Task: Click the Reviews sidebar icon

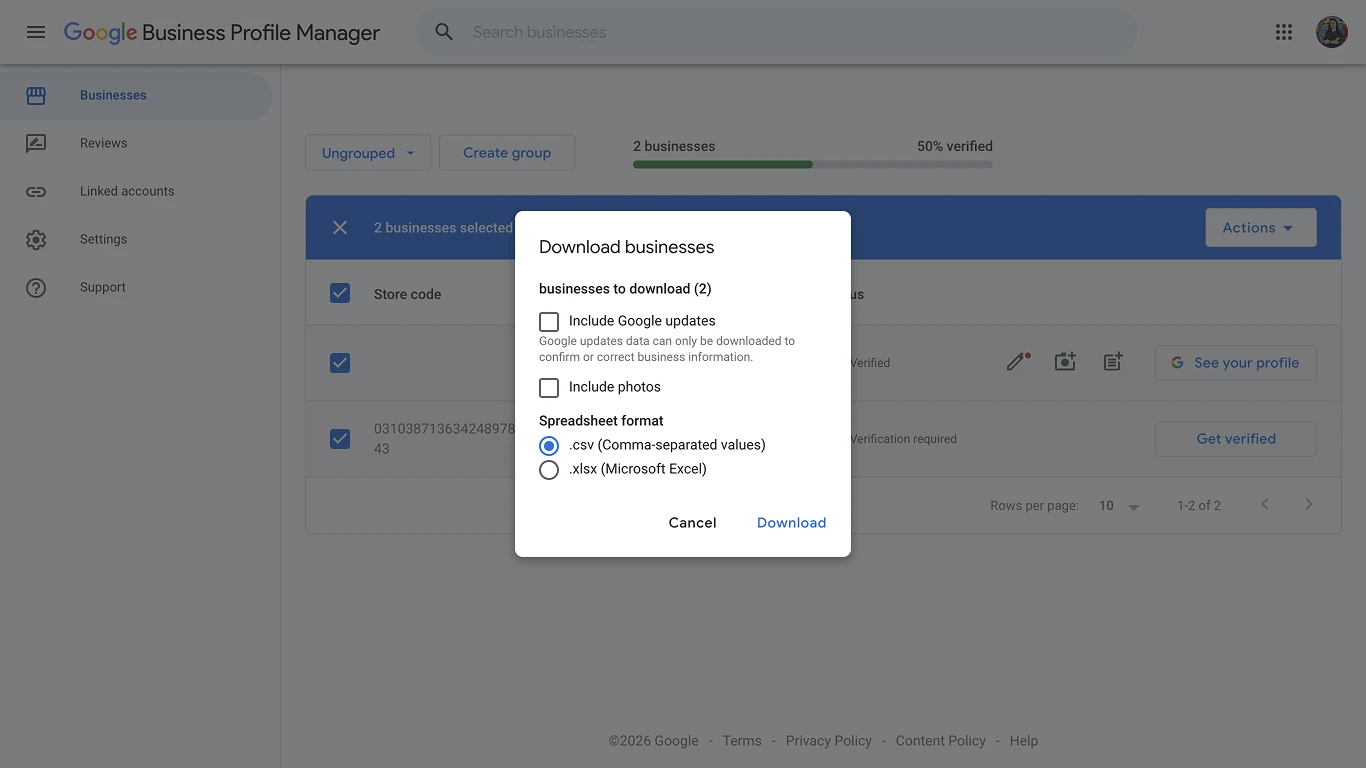Action: [36, 144]
